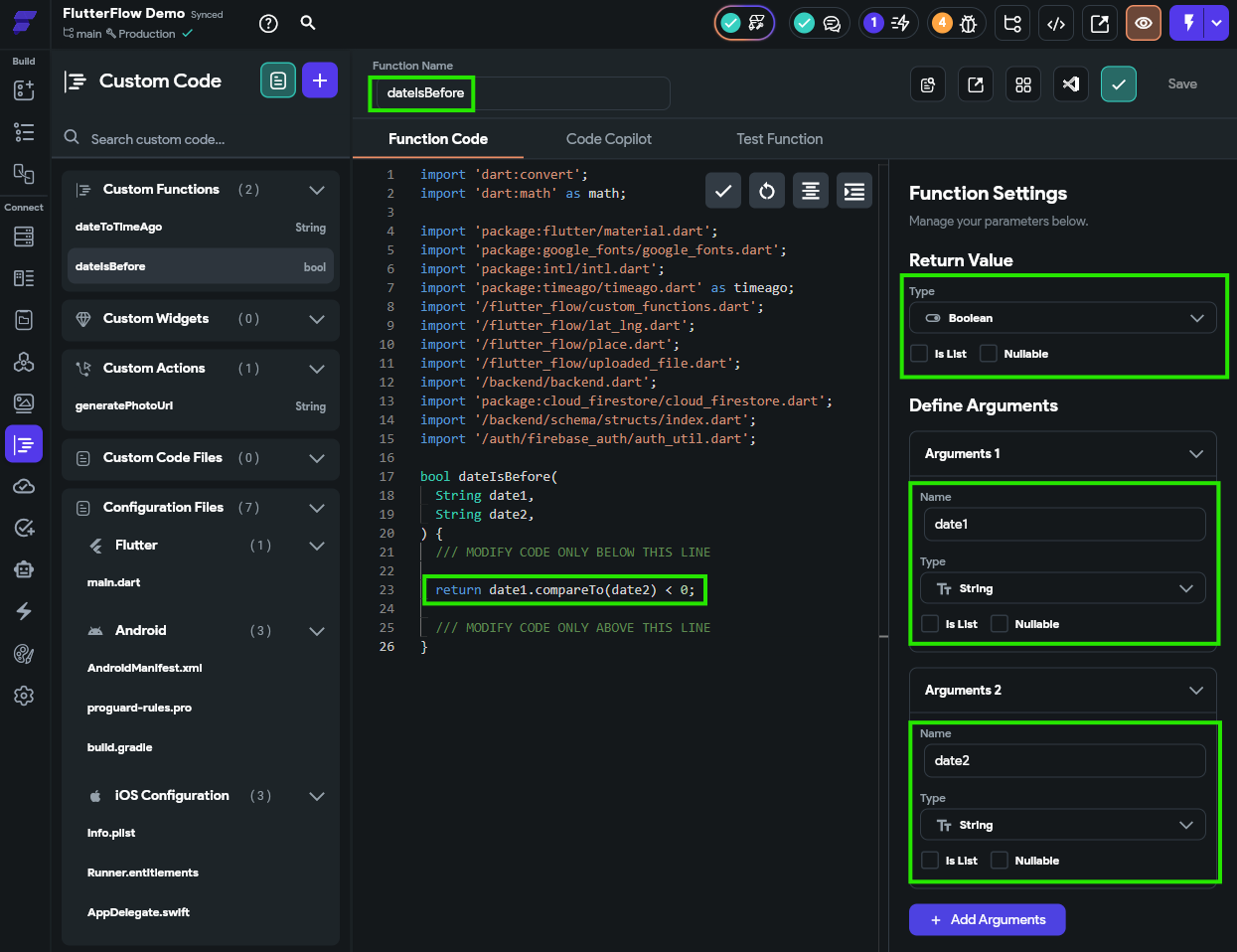Click the green check compile button
This screenshot has width=1237, height=952.
click(x=1119, y=84)
